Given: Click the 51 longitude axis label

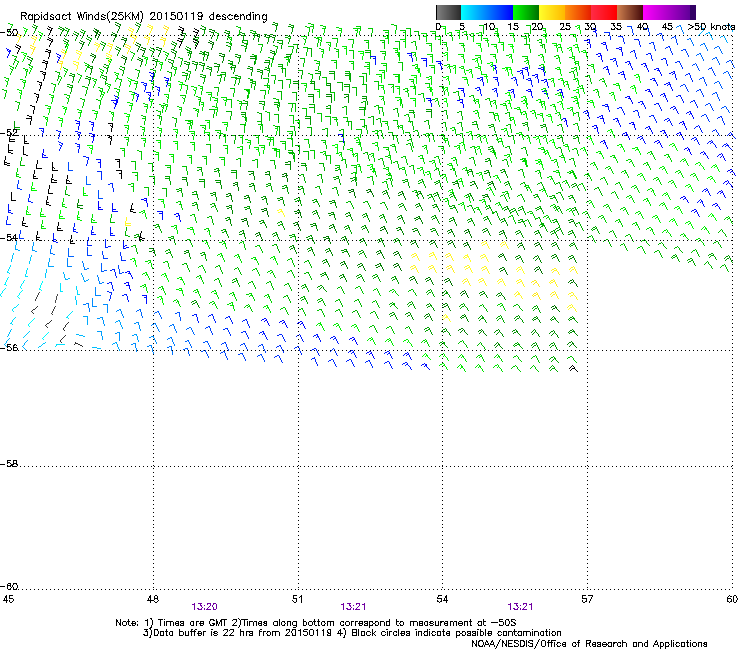Looking at the screenshot, I should tap(297, 599).
